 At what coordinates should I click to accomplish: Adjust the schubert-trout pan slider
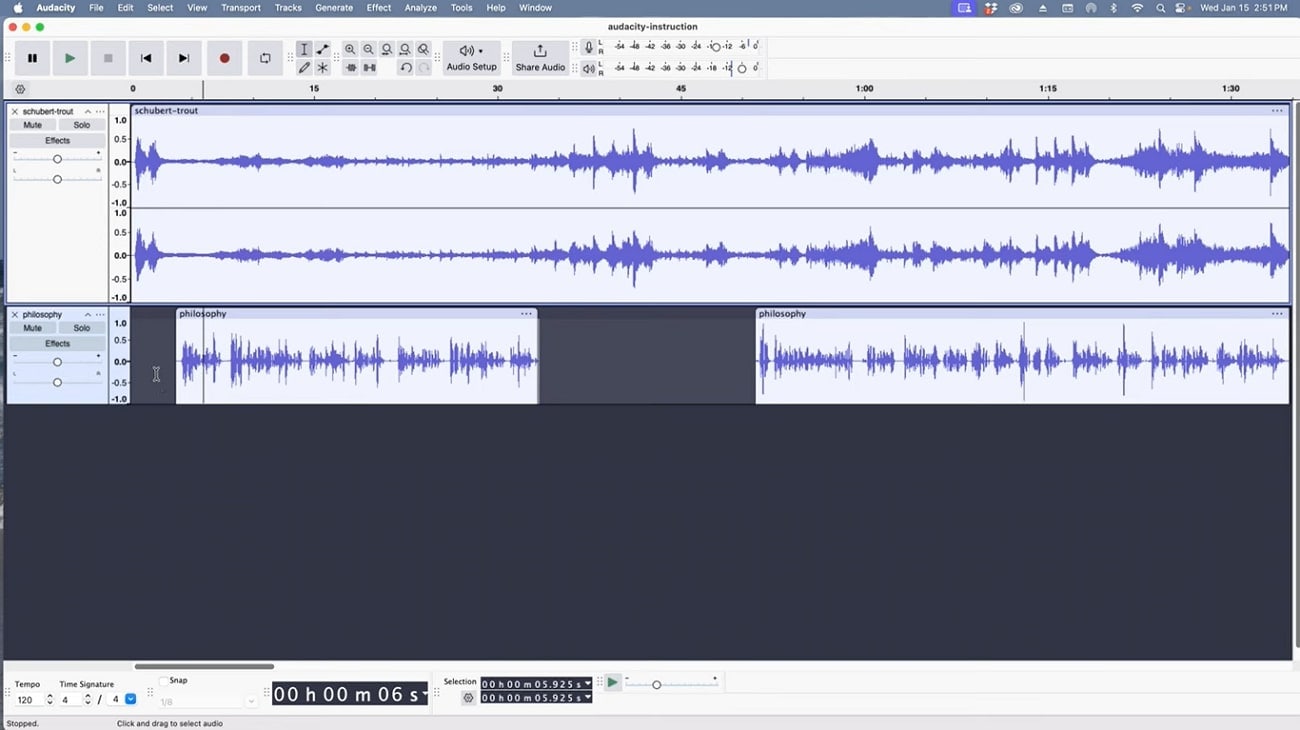57,179
